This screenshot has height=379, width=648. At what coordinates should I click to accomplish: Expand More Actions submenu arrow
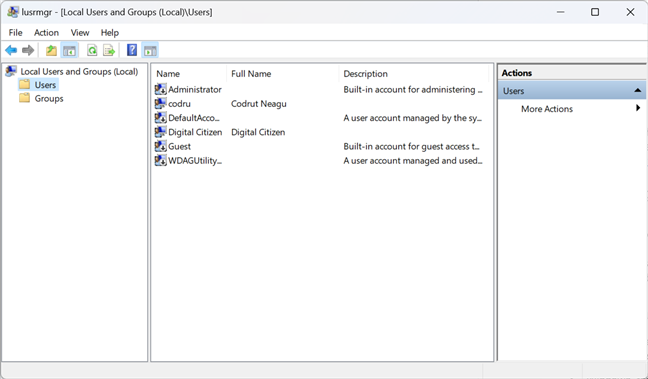(638, 108)
